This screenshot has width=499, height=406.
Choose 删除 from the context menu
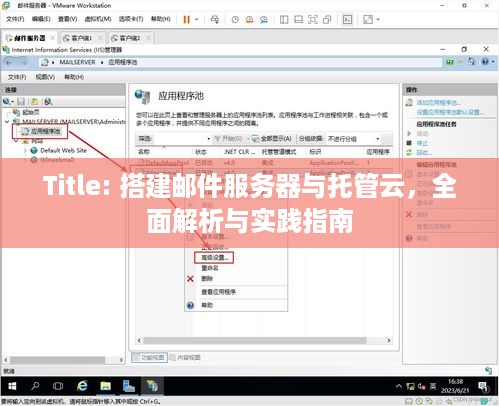tap(207, 279)
